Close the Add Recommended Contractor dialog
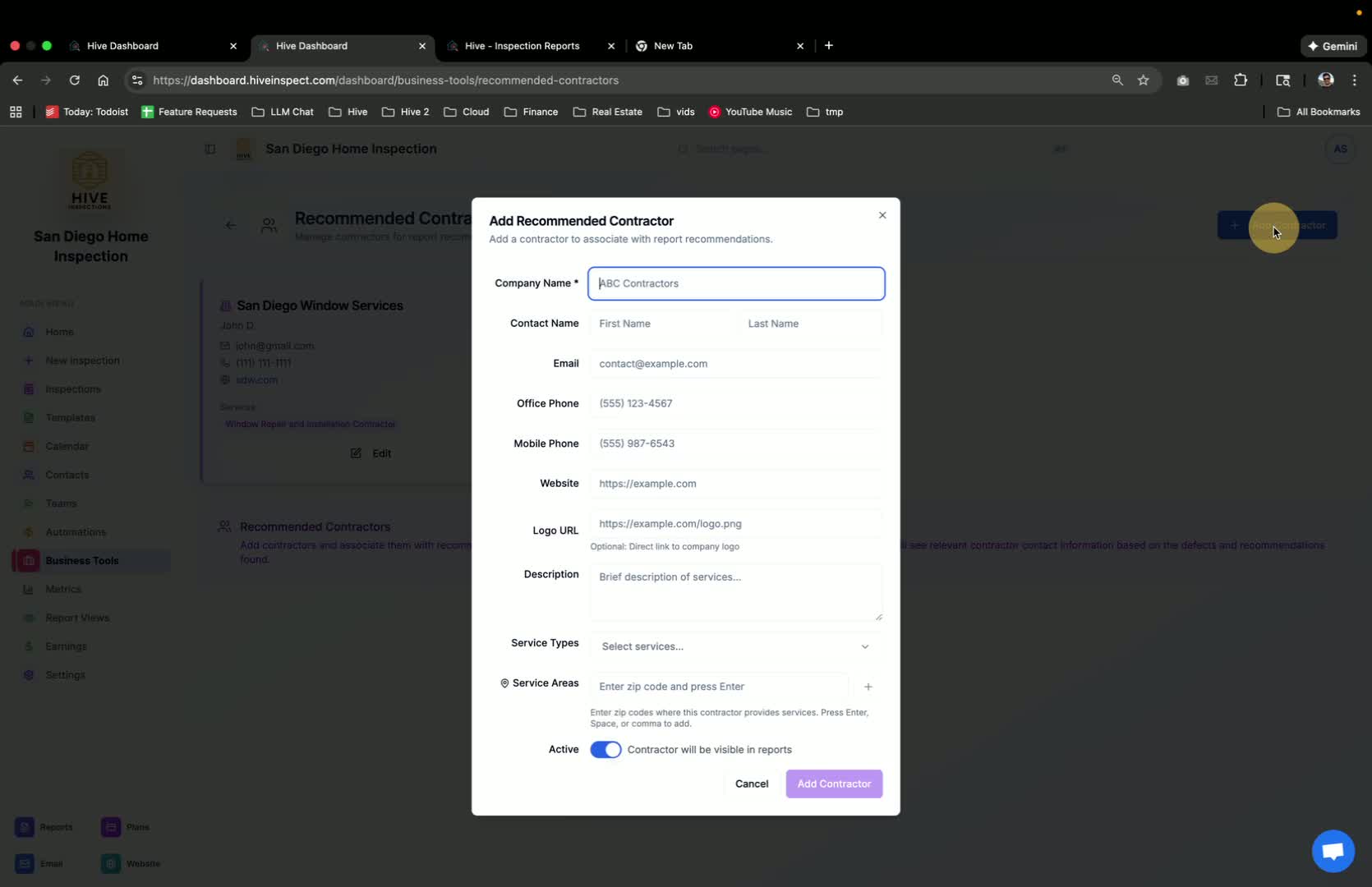1372x887 pixels. click(x=882, y=215)
